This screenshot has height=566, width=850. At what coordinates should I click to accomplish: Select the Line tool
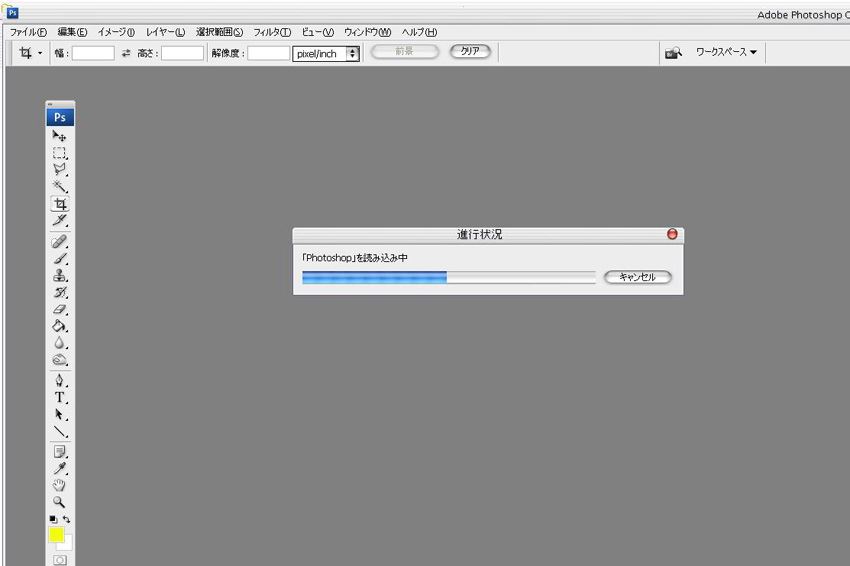[x=60, y=432]
